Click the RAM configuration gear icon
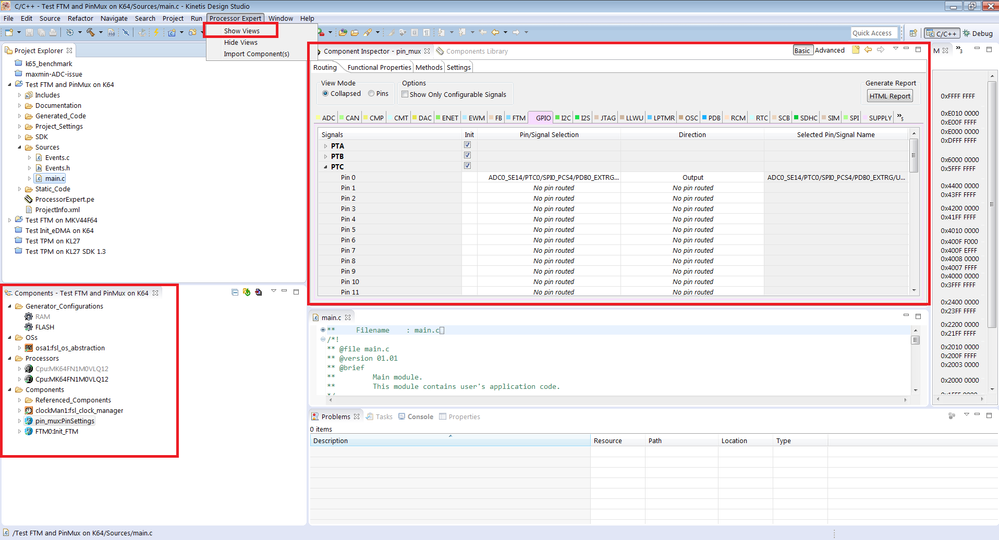Image resolution: width=999 pixels, height=540 pixels. 29,316
